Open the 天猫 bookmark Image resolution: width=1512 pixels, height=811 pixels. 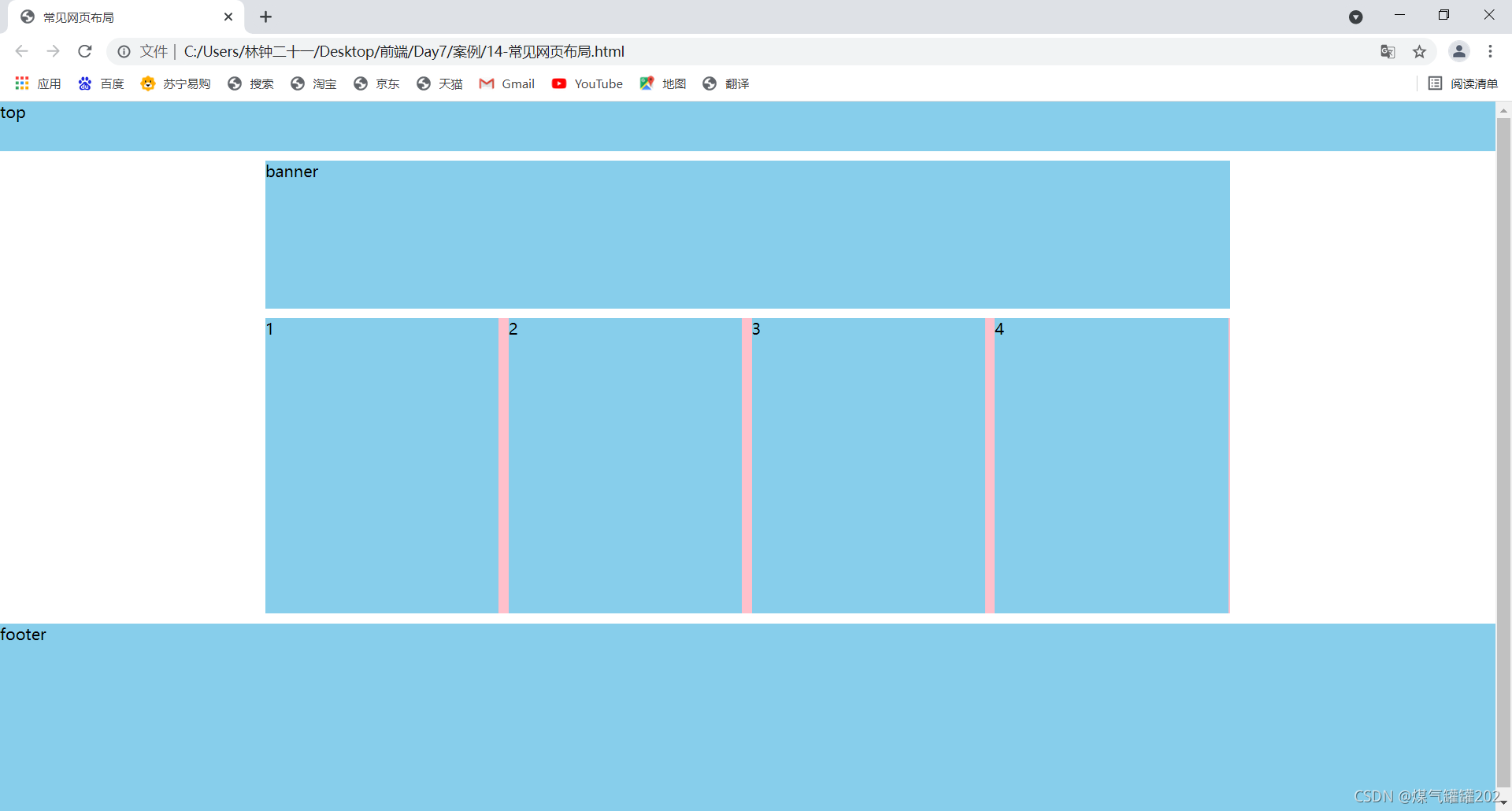coord(439,83)
